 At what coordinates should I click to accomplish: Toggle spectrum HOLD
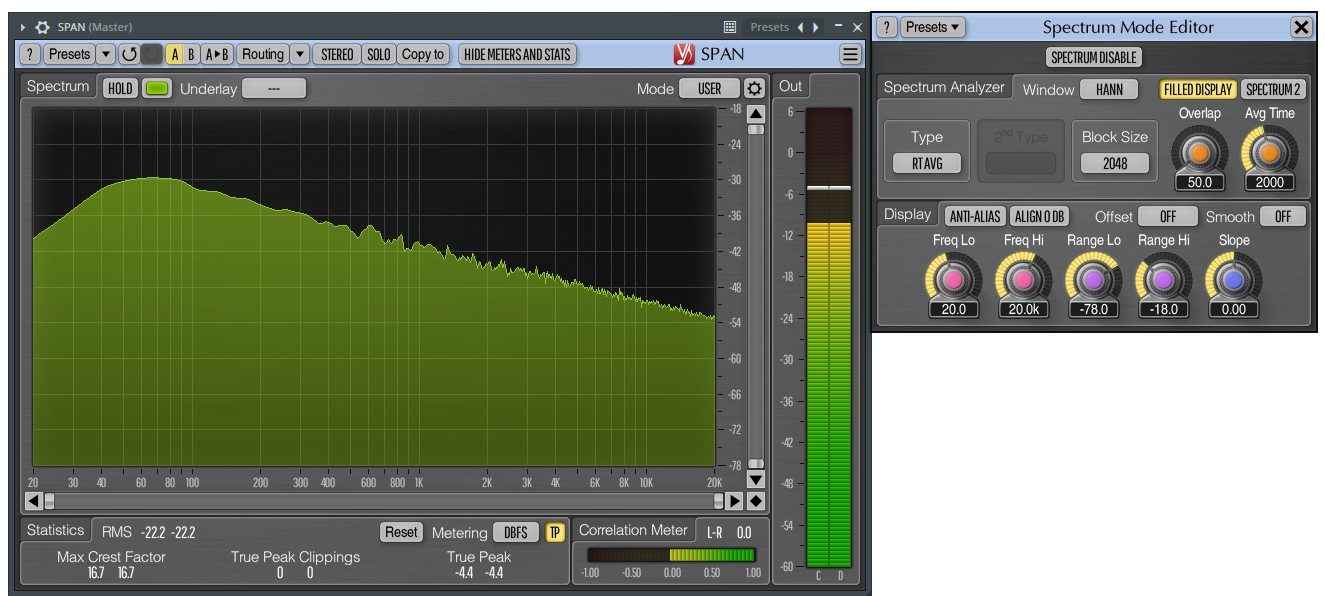point(120,88)
